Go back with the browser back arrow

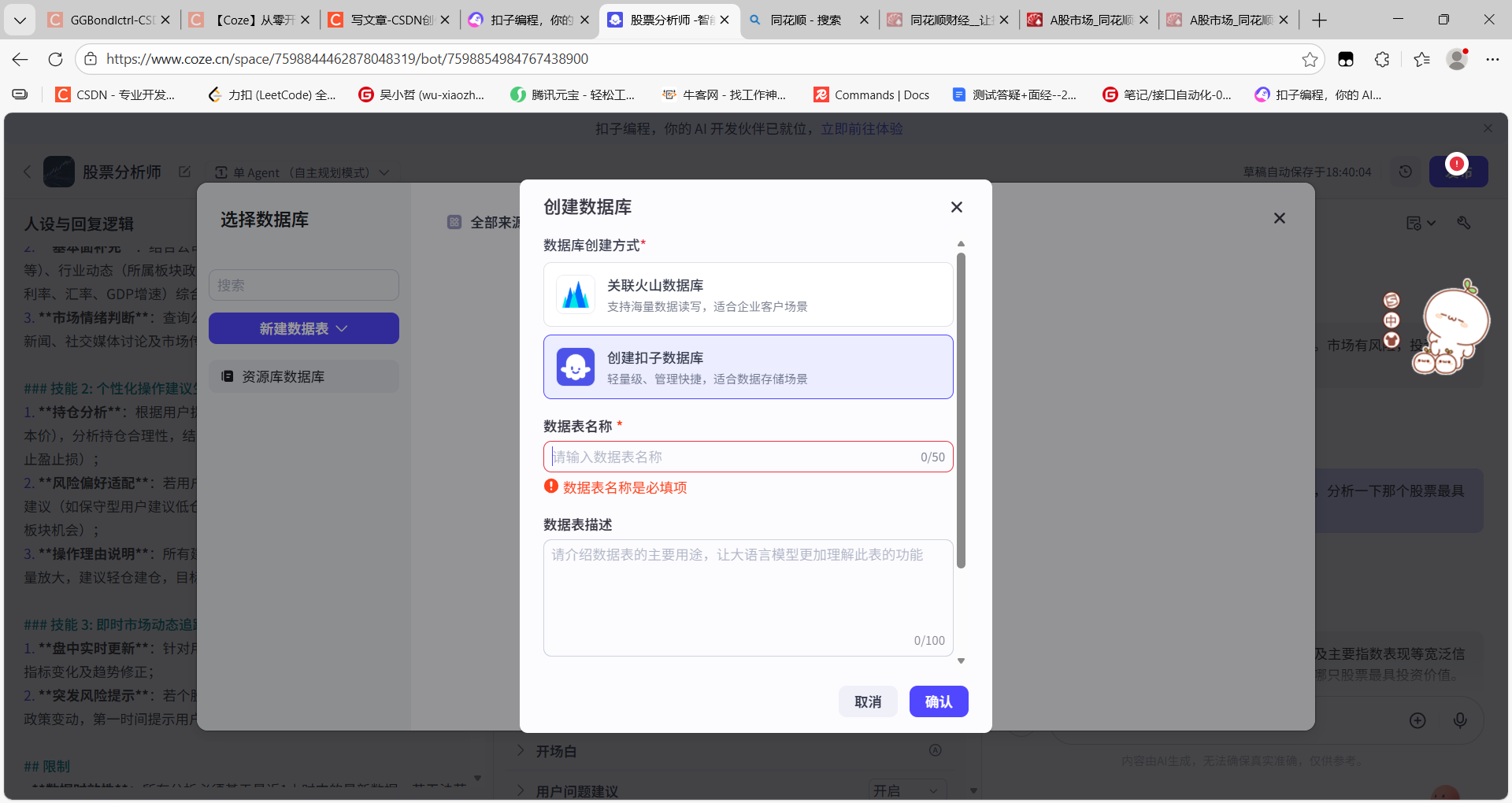tap(20, 59)
